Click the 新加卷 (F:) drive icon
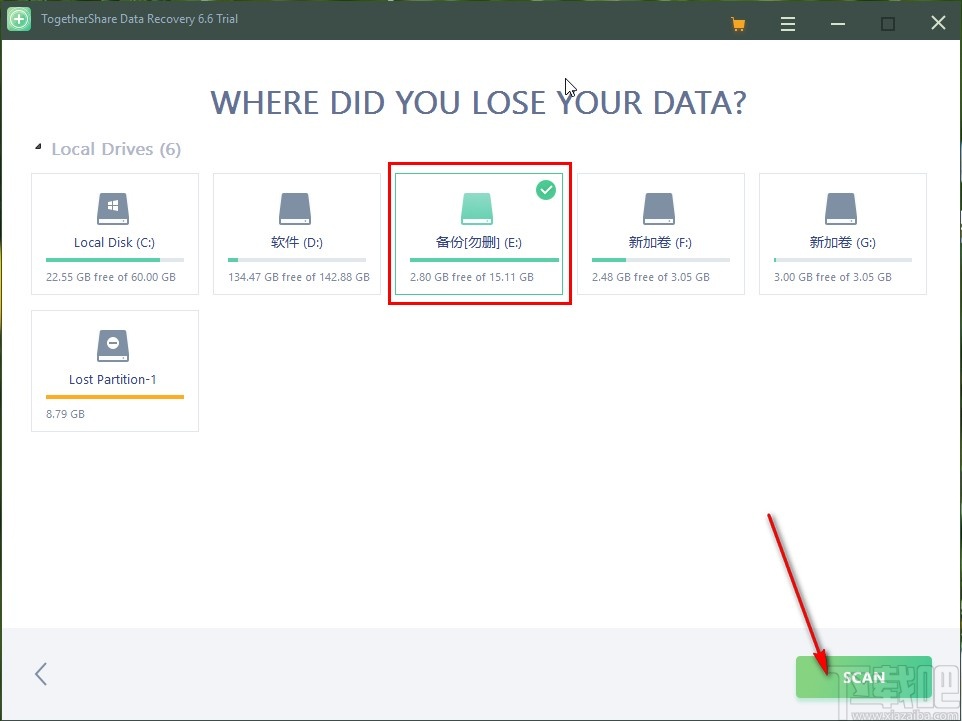 (659, 209)
